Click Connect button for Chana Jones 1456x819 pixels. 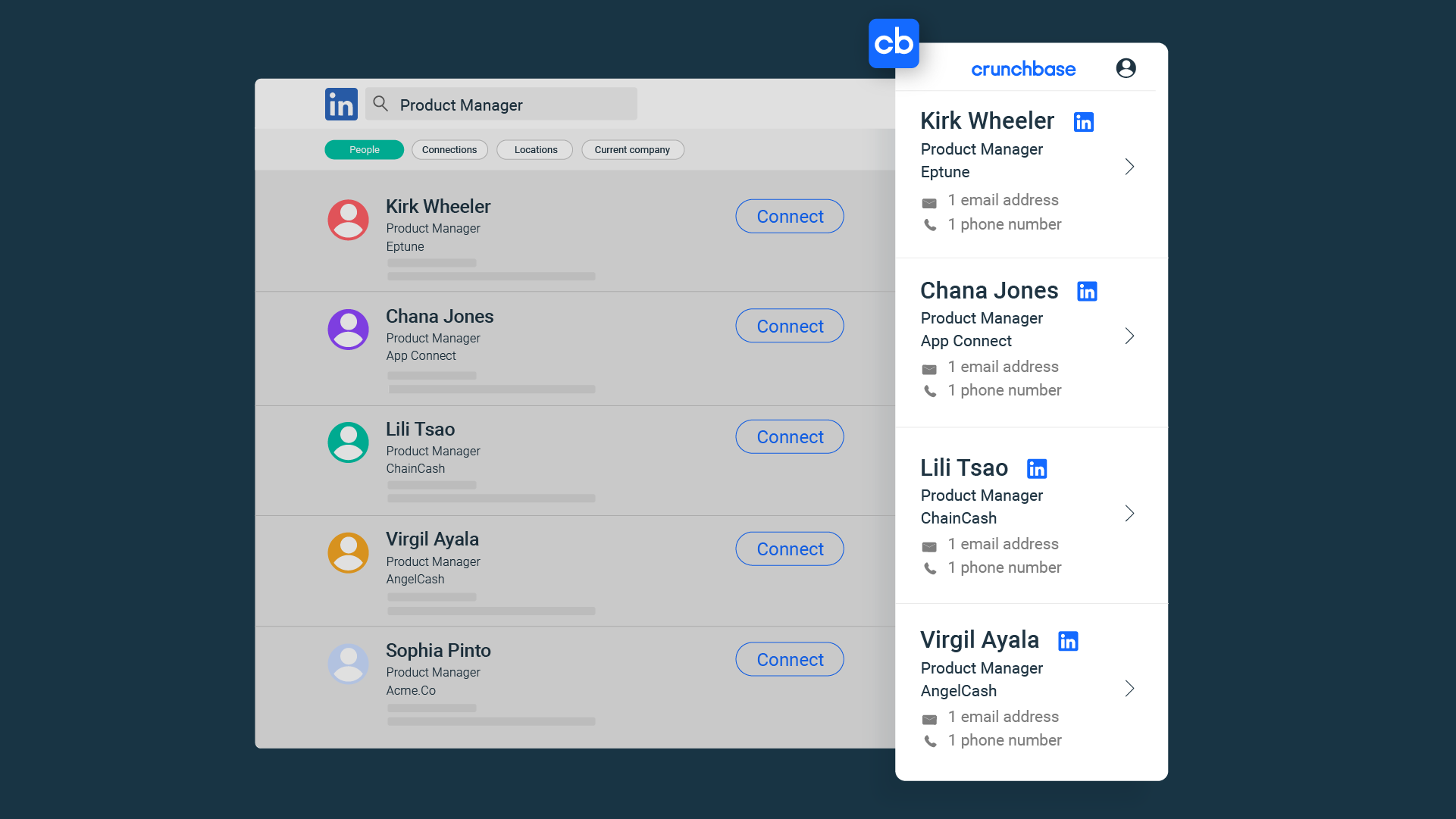tap(790, 326)
